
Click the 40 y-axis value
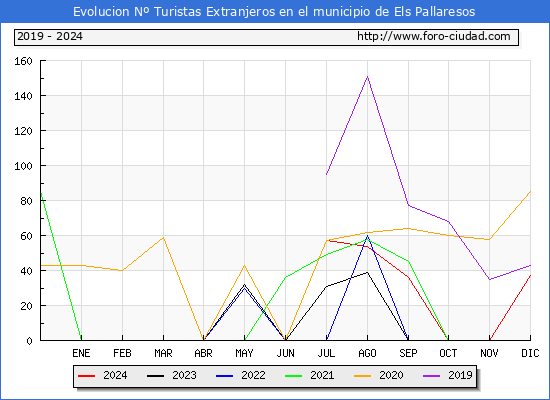click(x=26, y=271)
